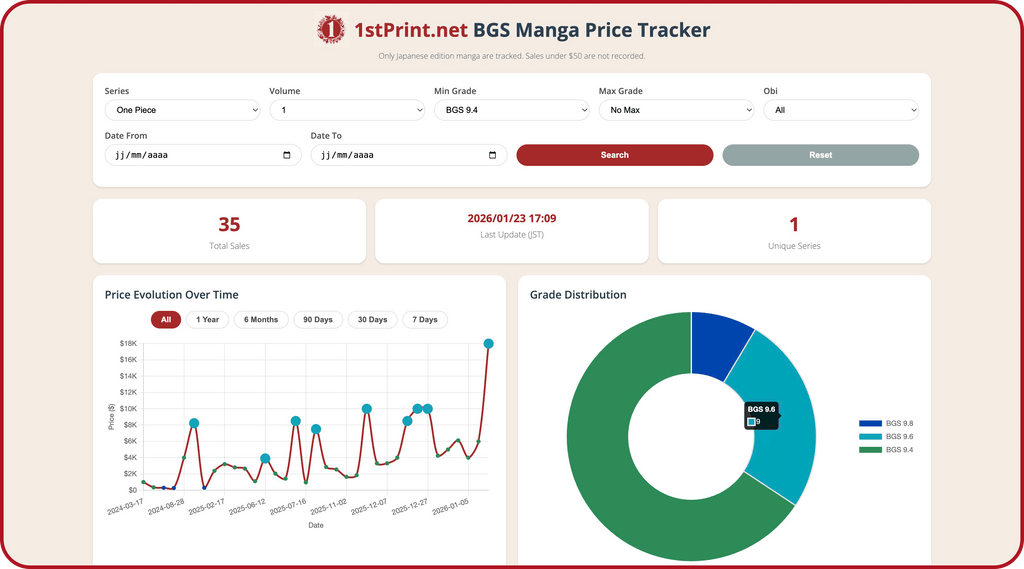
Task: Click the Date To input field
Action: 409,155
